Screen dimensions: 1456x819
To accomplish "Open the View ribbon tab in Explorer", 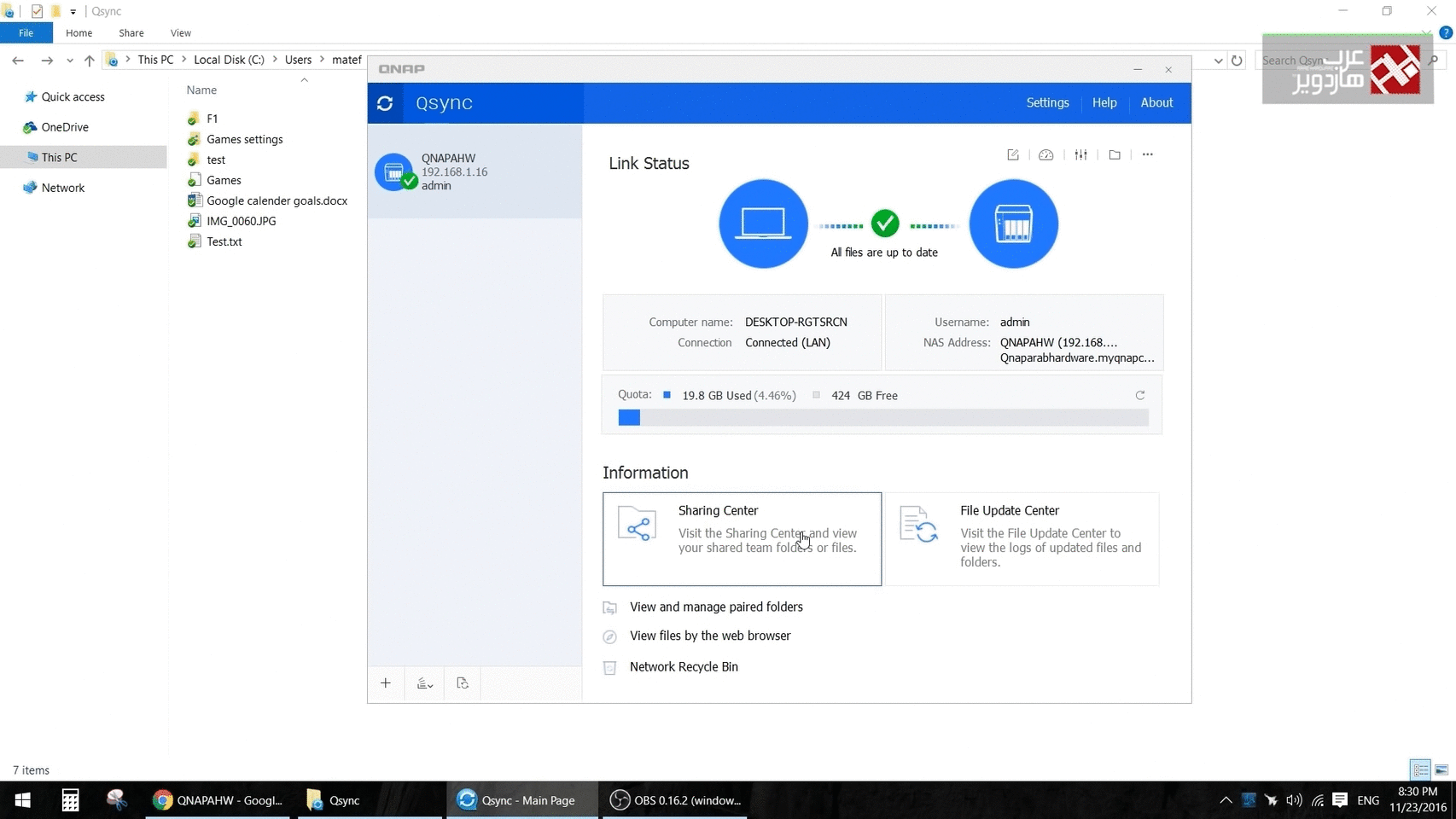I will [x=181, y=33].
